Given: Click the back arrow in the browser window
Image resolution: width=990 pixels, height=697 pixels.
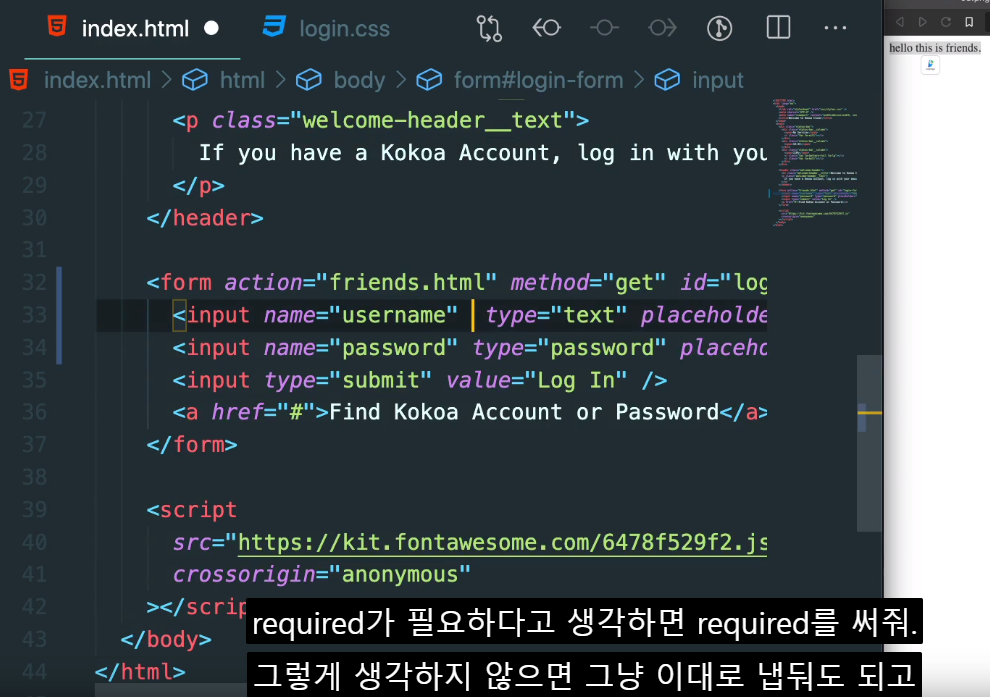Looking at the screenshot, I should point(900,22).
